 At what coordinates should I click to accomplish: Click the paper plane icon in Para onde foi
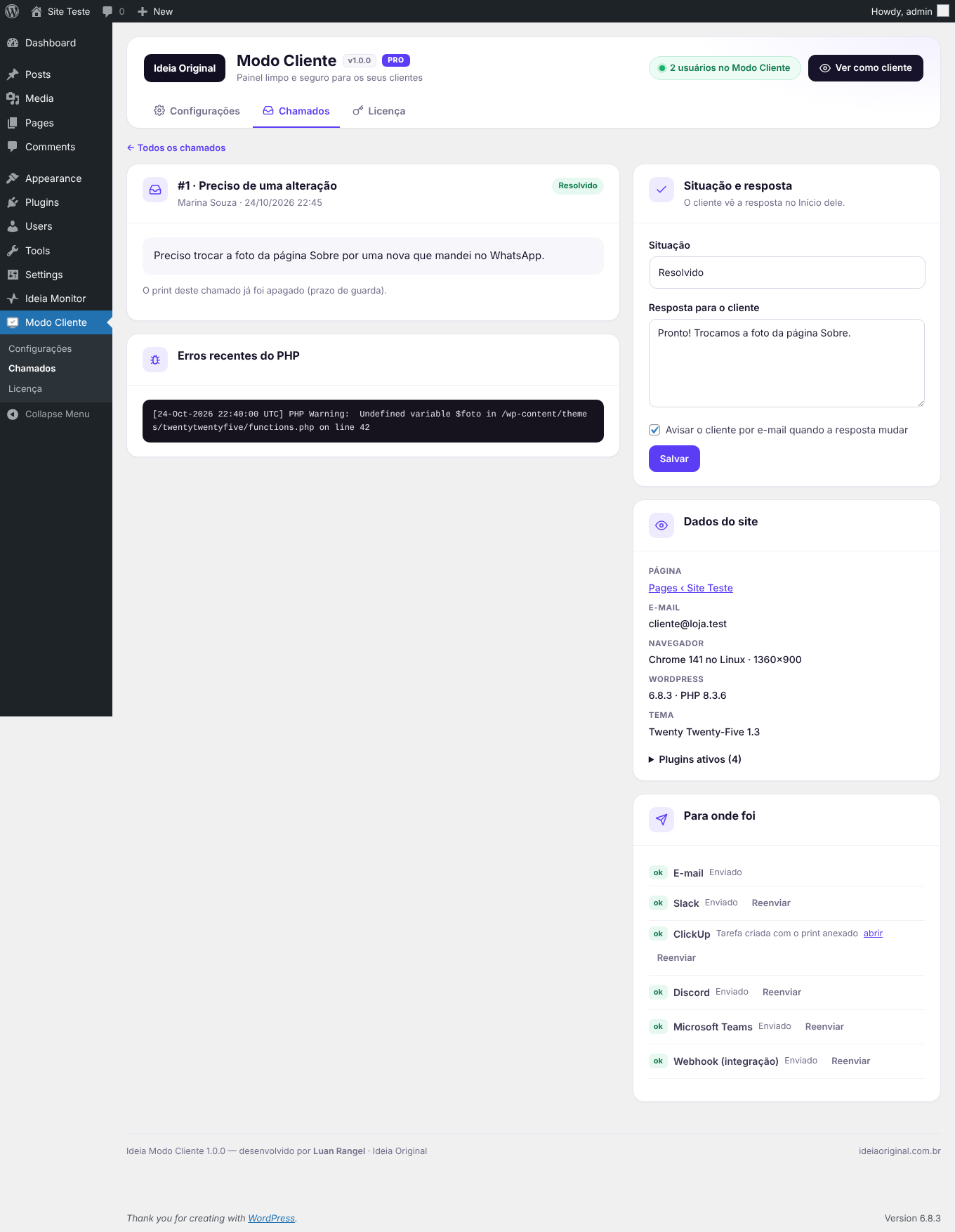[x=661, y=820]
